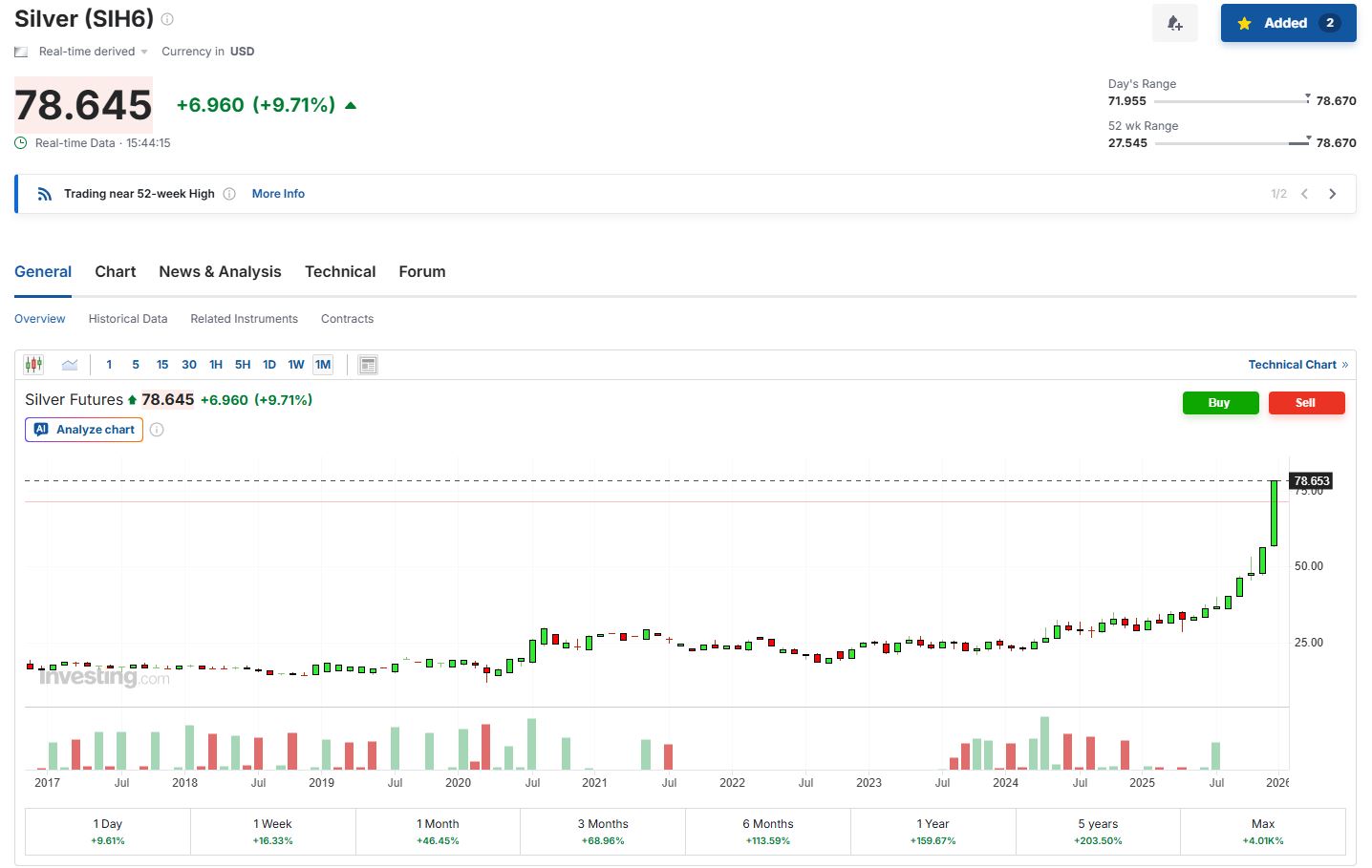Switch to area chart type

70,365
